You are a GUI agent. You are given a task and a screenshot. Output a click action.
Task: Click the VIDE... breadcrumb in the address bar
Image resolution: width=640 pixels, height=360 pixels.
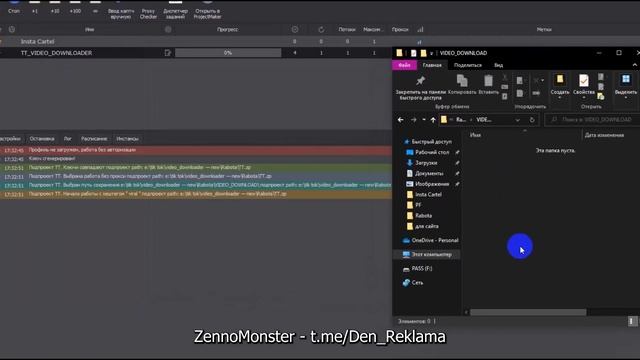click(484, 120)
